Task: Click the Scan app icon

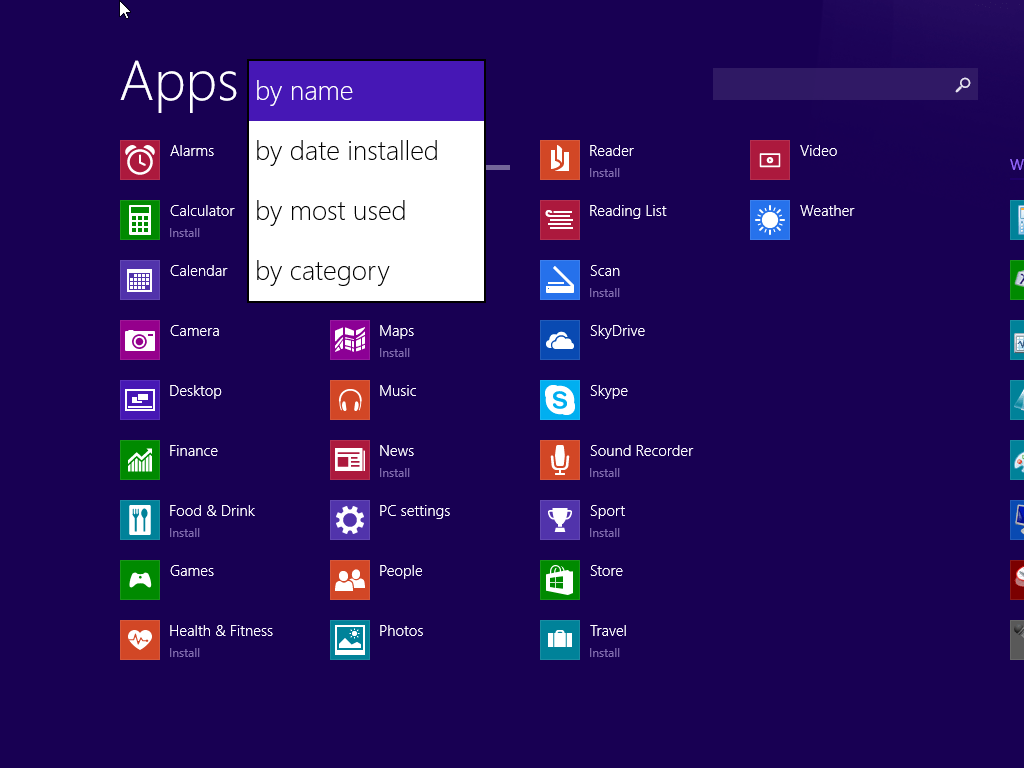Action: [x=560, y=280]
